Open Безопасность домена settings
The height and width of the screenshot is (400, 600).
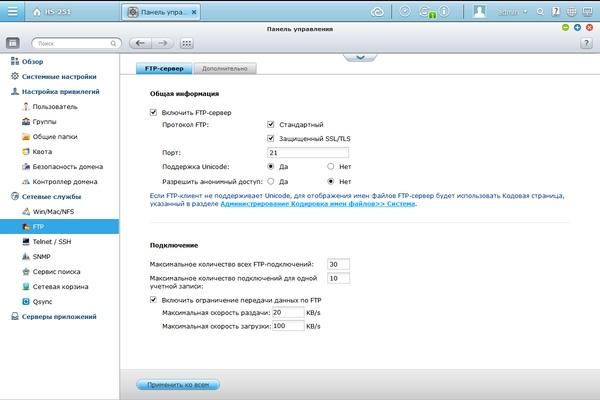(62, 167)
